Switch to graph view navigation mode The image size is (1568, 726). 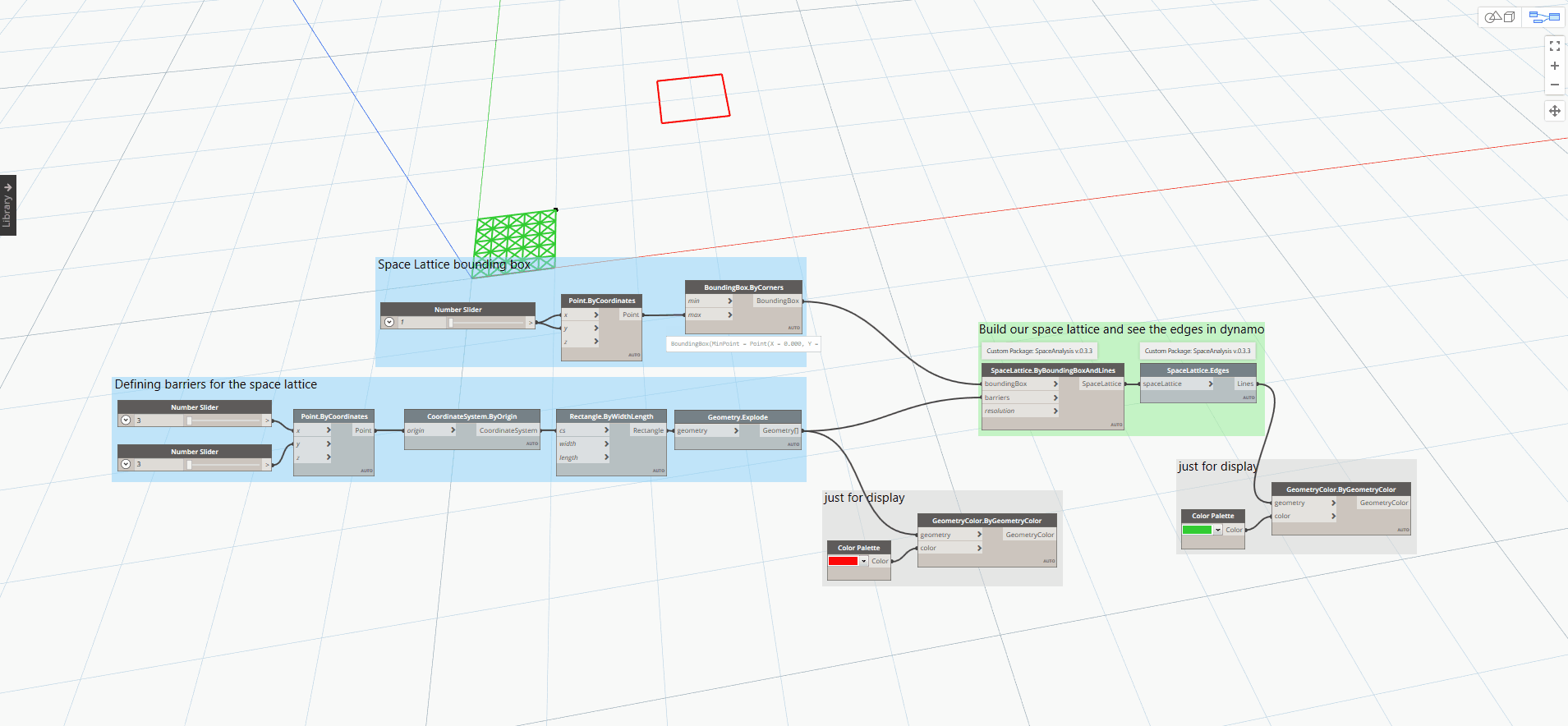(x=1544, y=17)
